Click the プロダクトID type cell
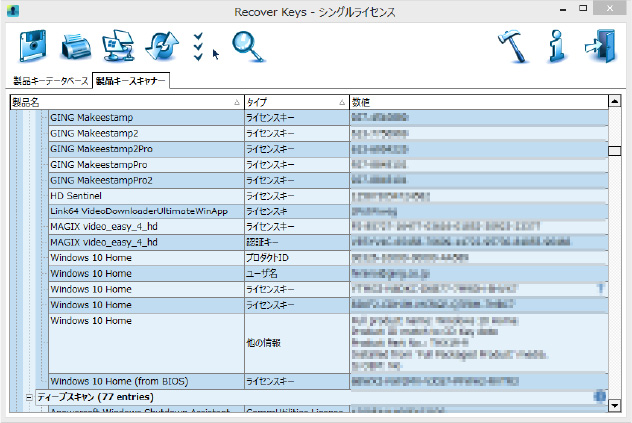Screen dimensions: 632x423 click(x=297, y=258)
